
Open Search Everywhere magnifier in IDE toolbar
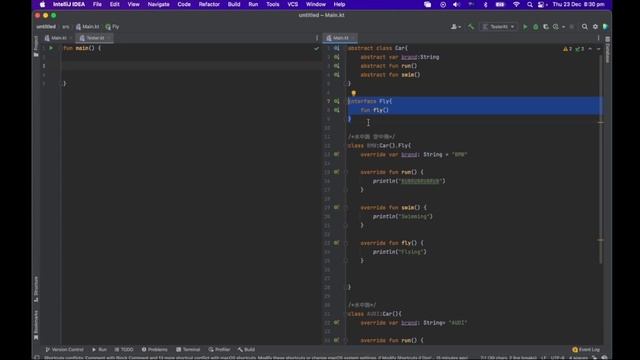(584, 27)
